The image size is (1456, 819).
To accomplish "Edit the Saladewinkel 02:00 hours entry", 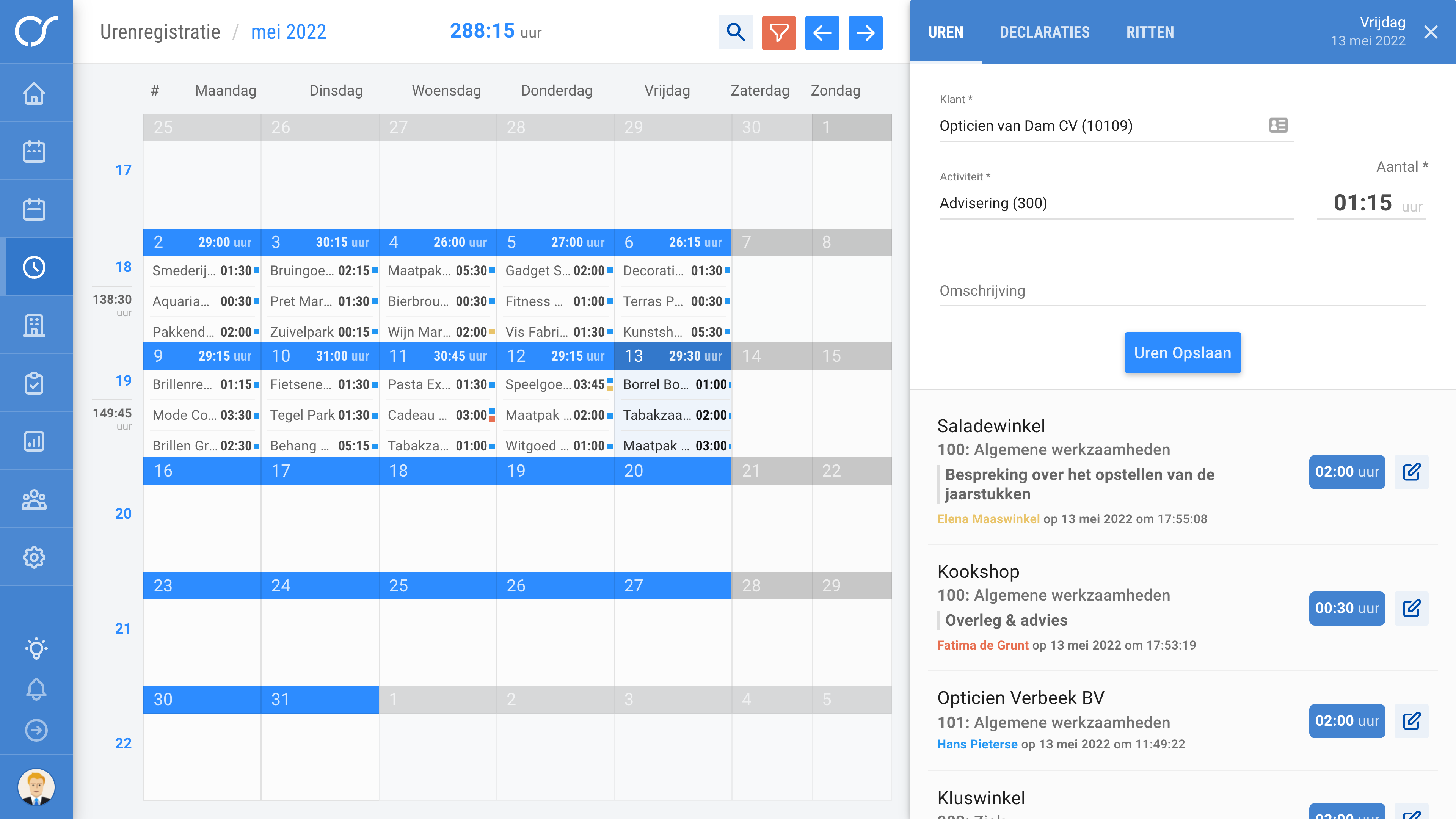I will click(1411, 471).
